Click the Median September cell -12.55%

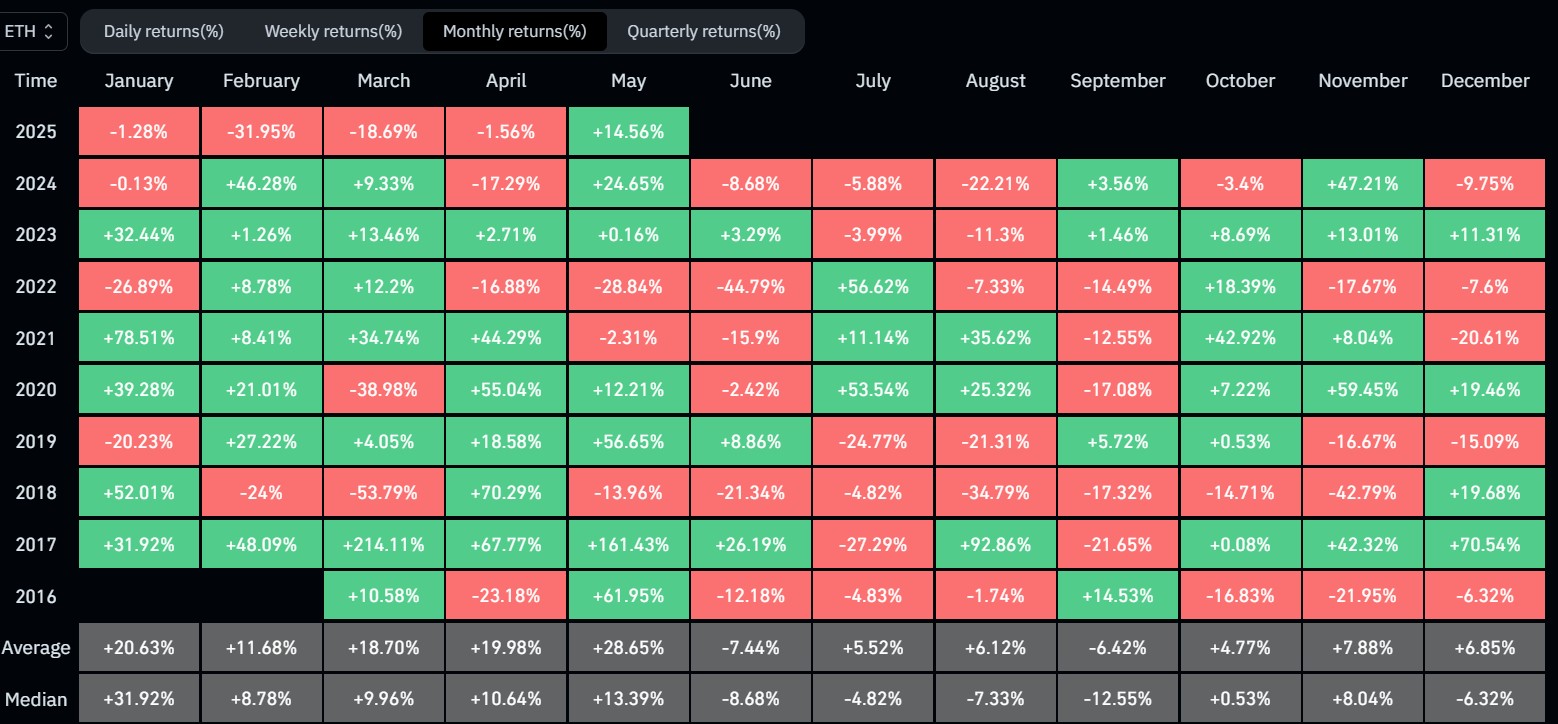click(x=1118, y=699)
